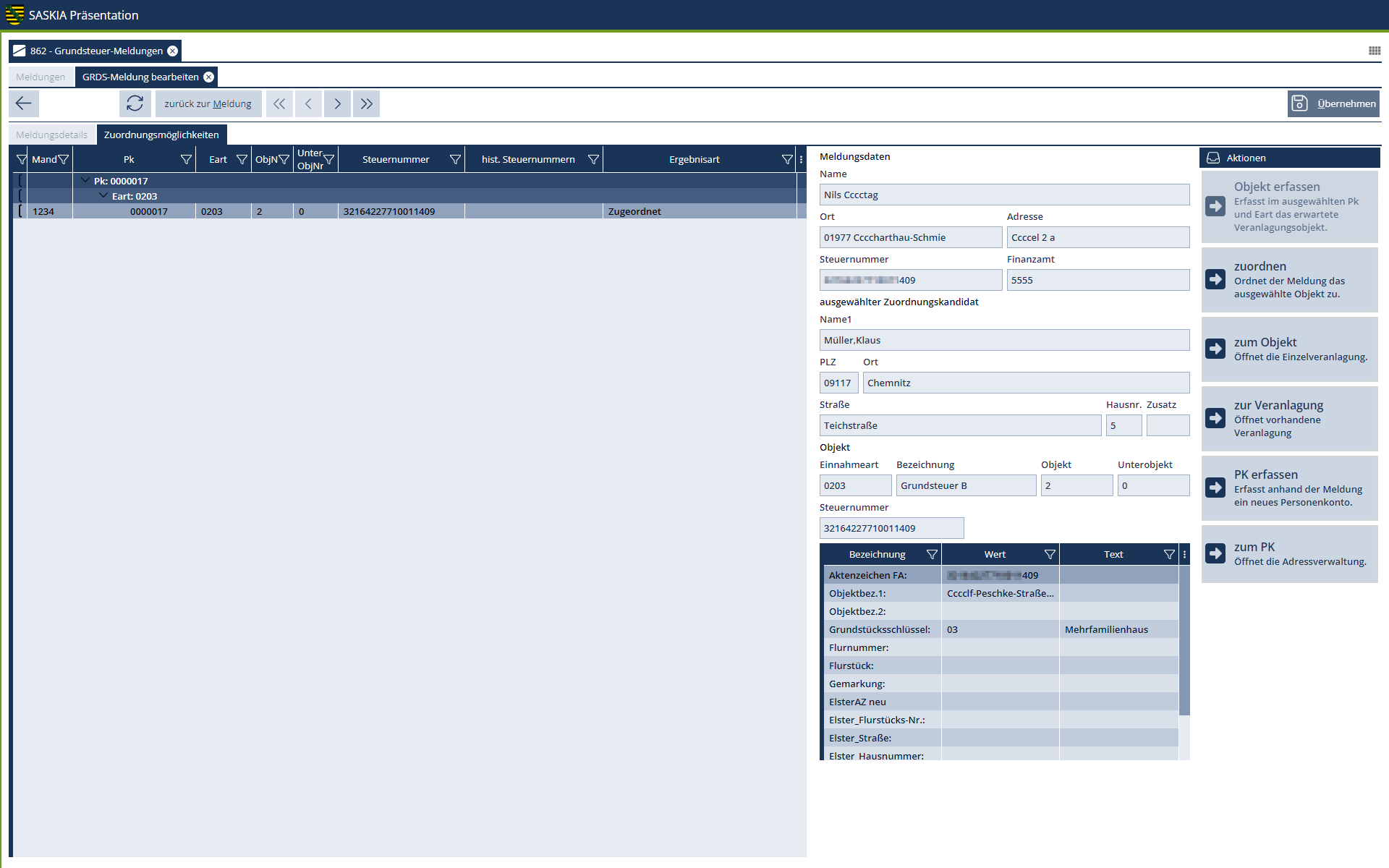Image resolution: width=1389 pixels, height=868 pixels.
Task: Click the Übernehmen button
Action: click(1333, 103)
